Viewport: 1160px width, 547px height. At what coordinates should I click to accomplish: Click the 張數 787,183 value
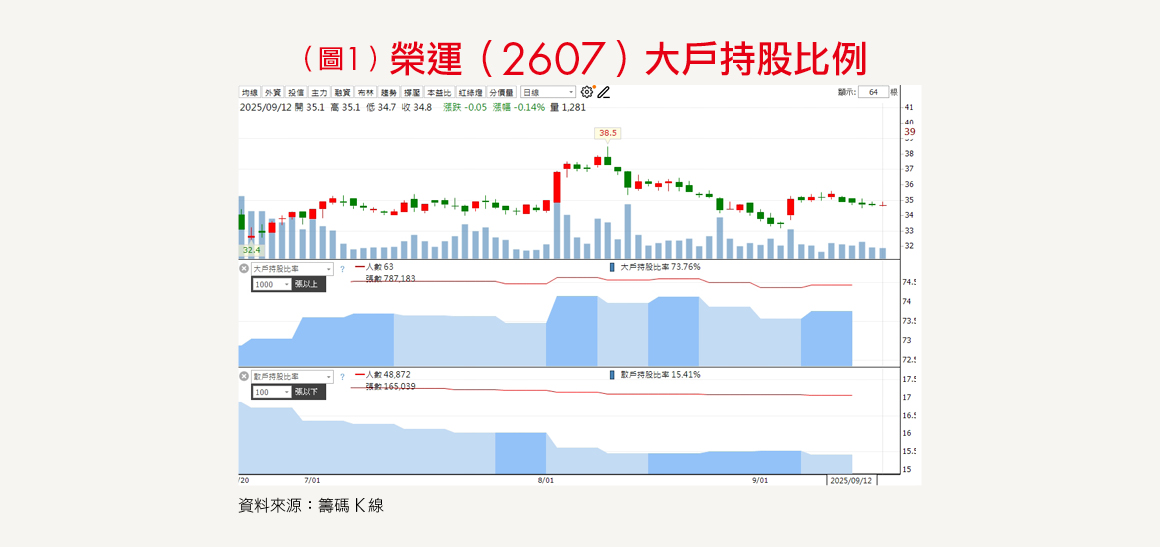coord(390,278)
